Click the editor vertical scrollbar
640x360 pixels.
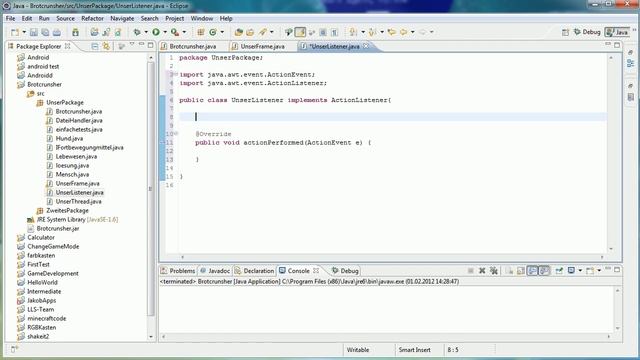point(611,153)
